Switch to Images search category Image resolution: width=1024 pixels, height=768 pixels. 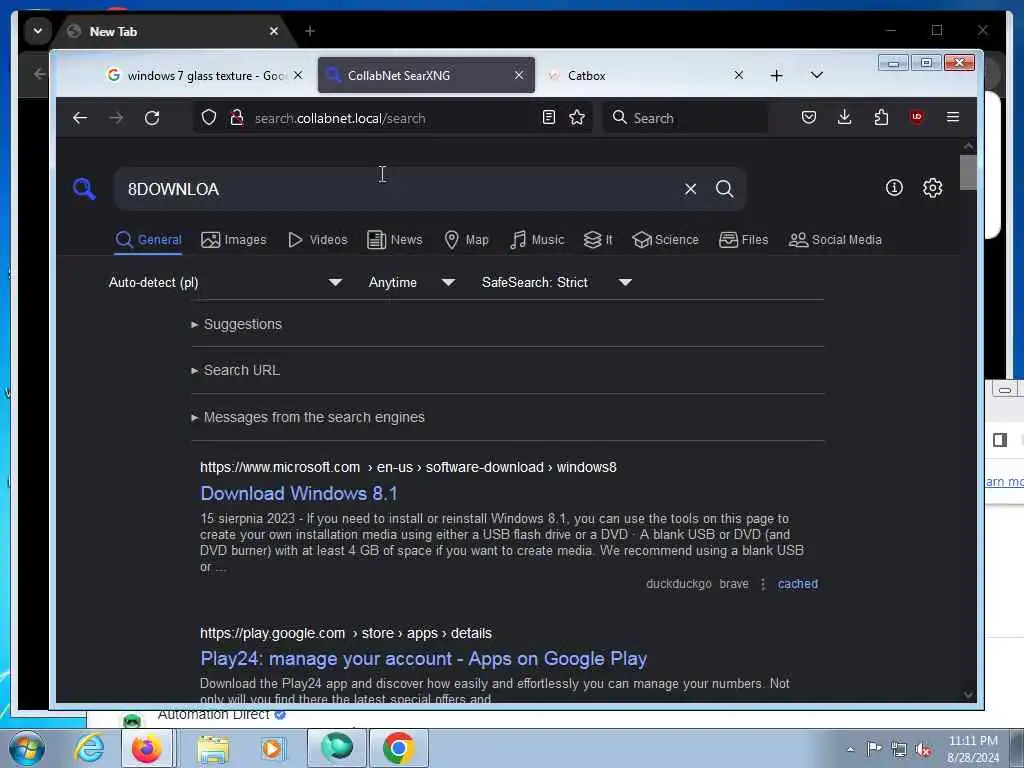pos(234,240)
